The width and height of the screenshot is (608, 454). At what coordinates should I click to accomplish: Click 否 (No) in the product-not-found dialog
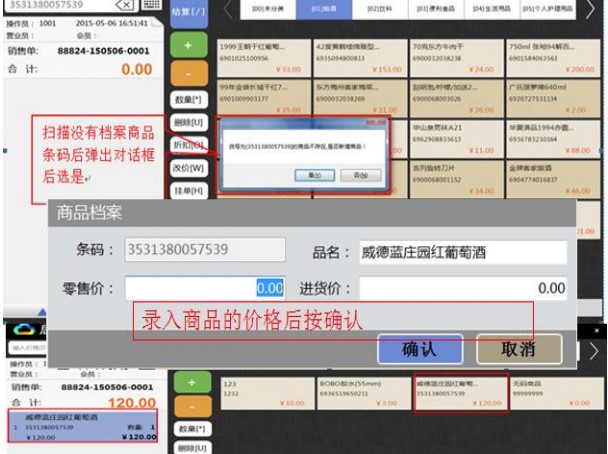361,175
